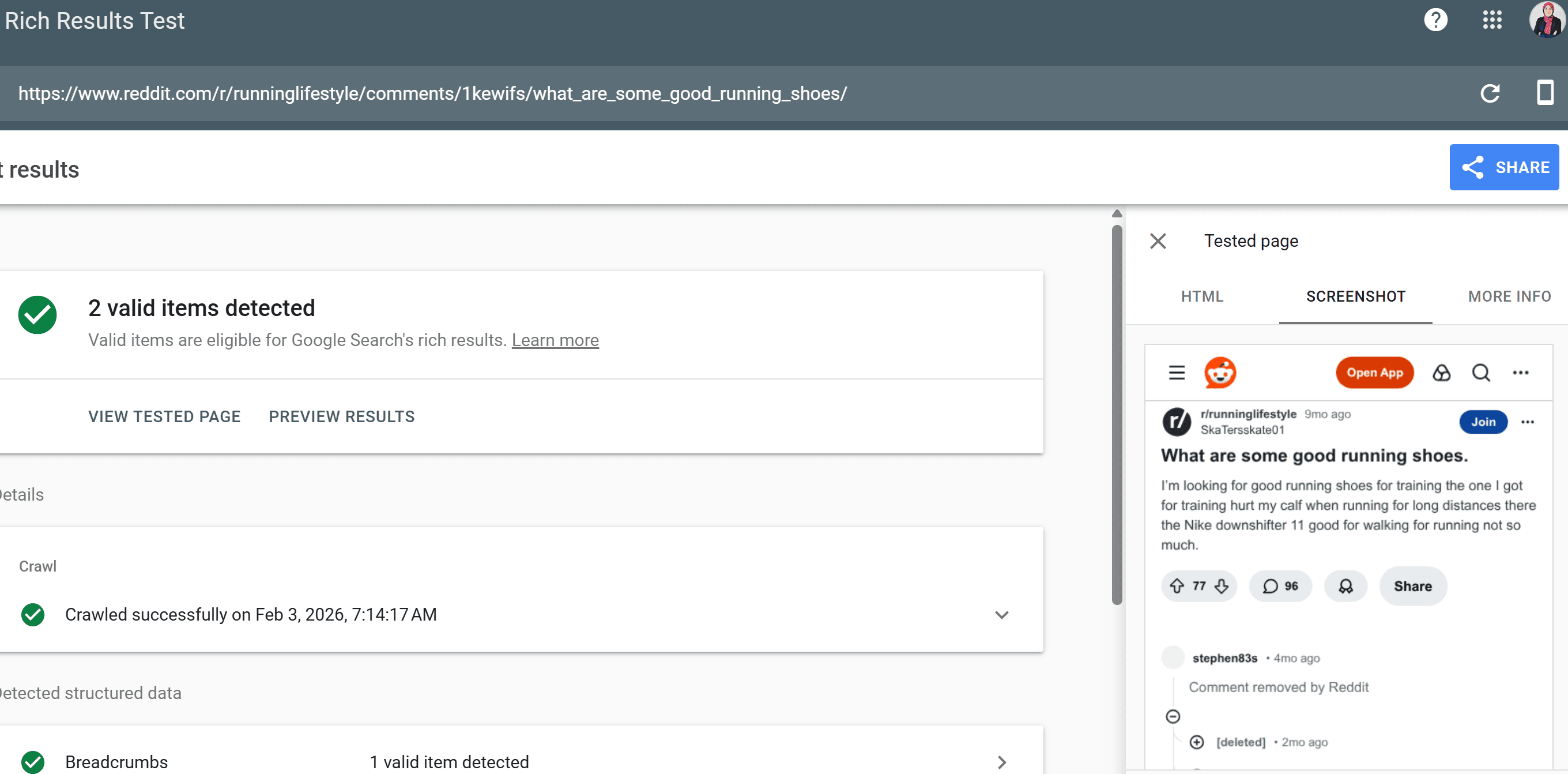1568x774 pixels.
Task: Click the smartphone device icon
Action: tap(1544, 93)
